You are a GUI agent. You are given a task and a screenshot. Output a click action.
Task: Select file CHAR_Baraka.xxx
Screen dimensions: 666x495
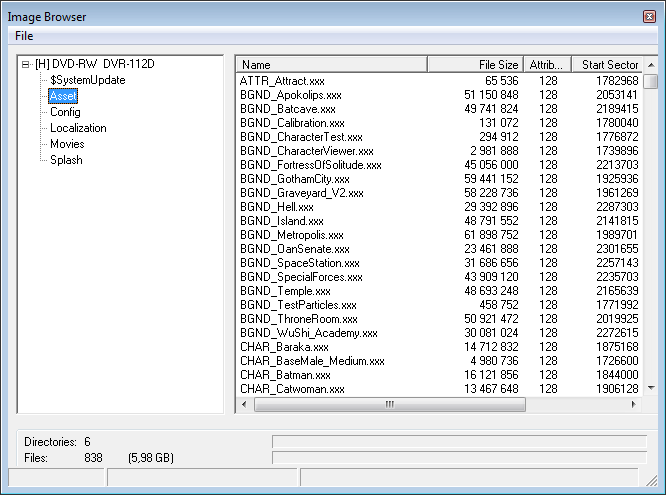284,347
